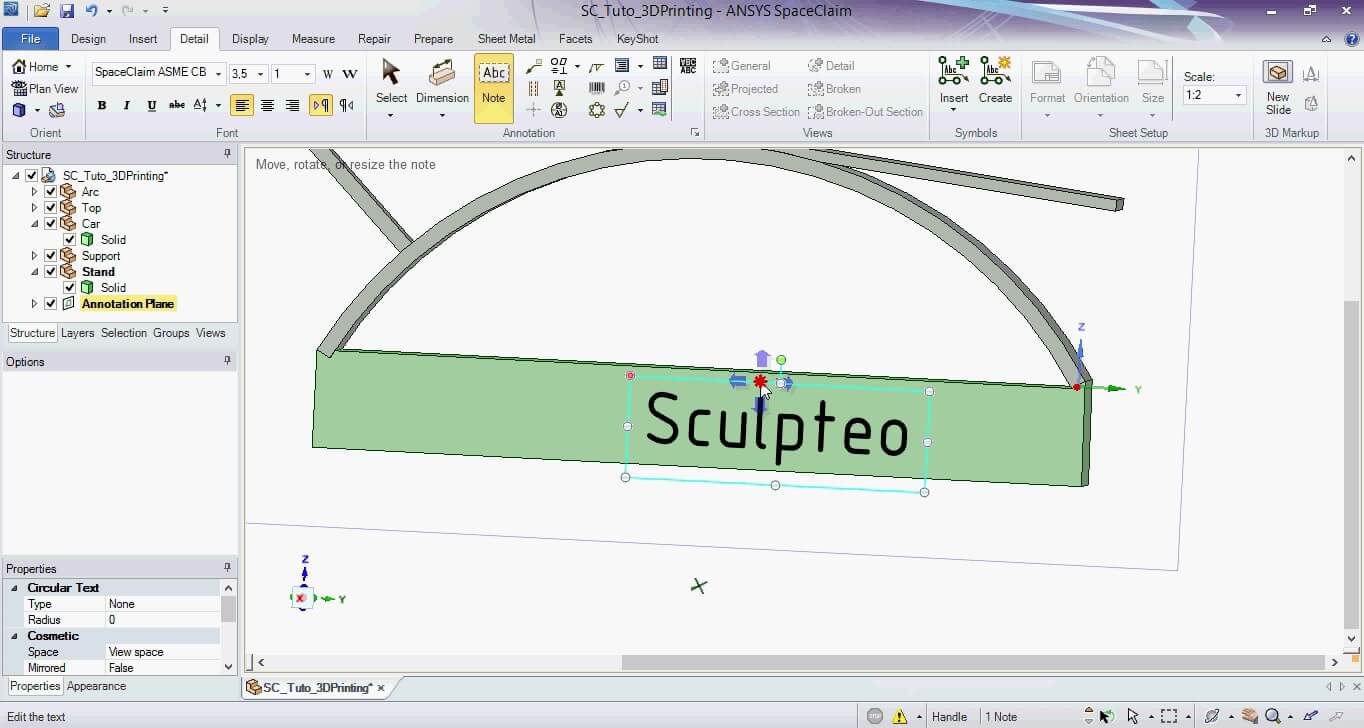
Task: Open the File menu
Action: (x=30, y=39)
